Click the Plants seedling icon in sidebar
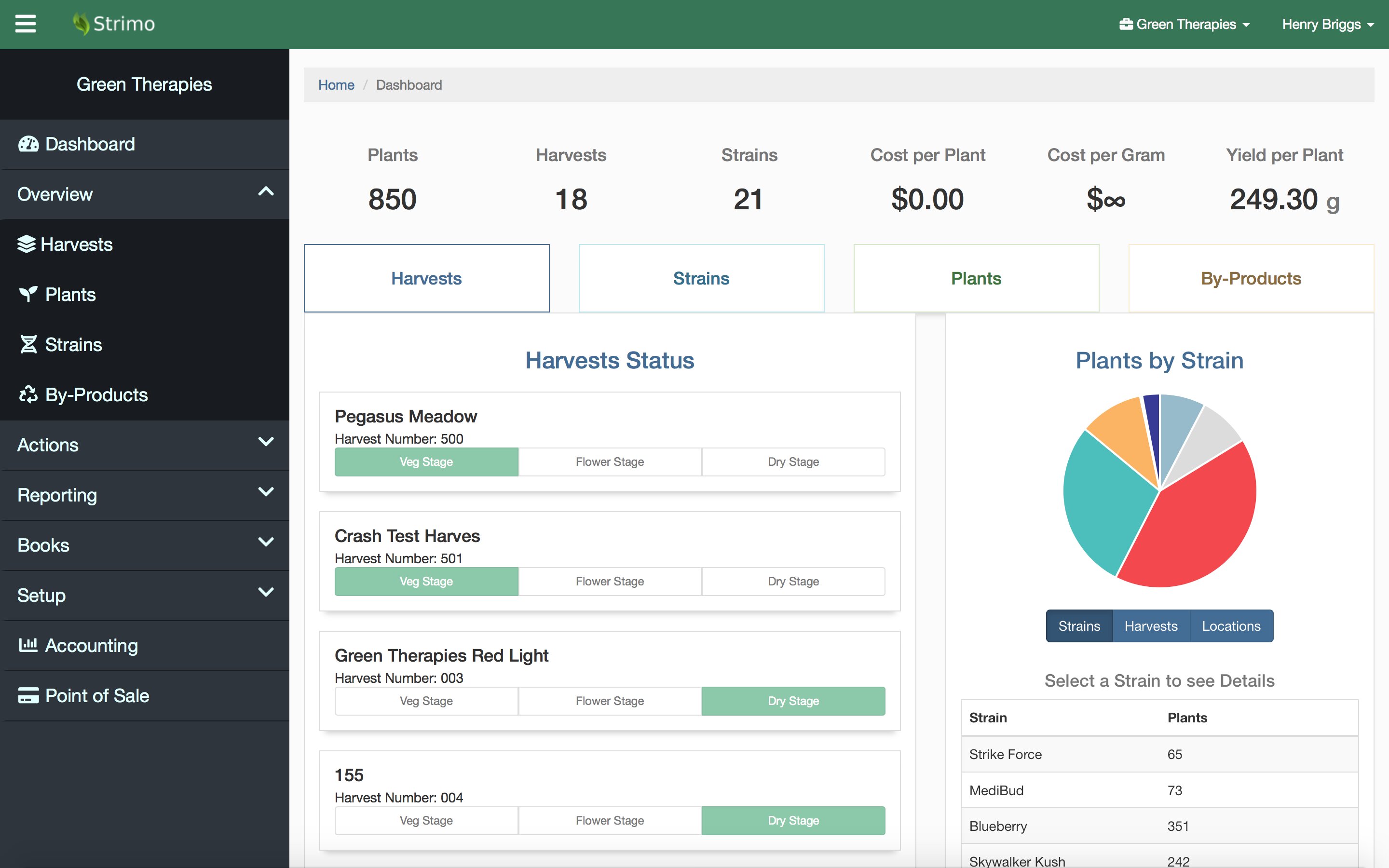 tap(28, 294)
